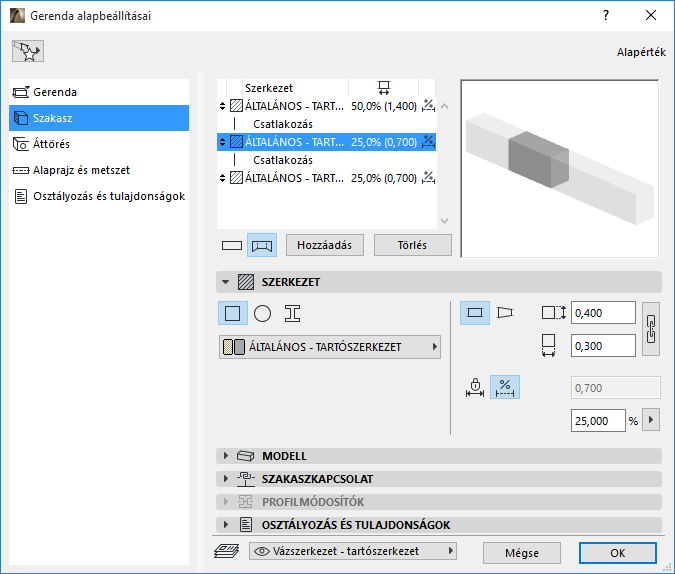Click the percentage-length icon on highlighted row
Image resolution: width=675 pixels, height=574 pixels.
[x=428, y=142]
